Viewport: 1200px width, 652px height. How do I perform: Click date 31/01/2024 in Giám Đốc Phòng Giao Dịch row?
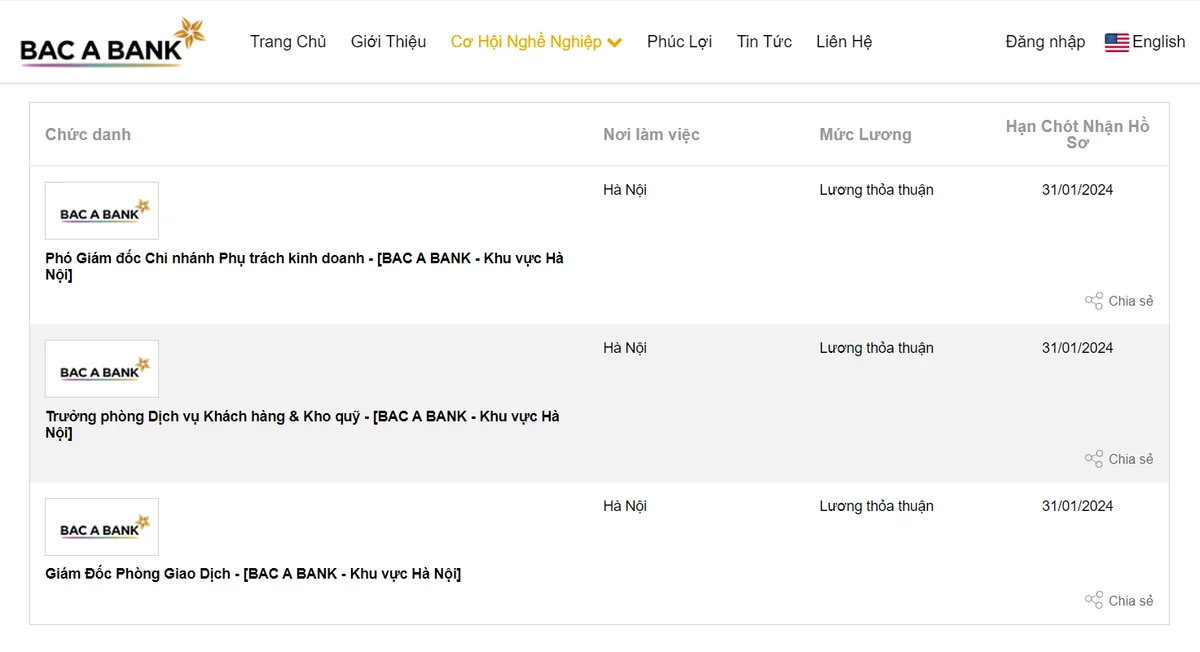click(1077, 506)
